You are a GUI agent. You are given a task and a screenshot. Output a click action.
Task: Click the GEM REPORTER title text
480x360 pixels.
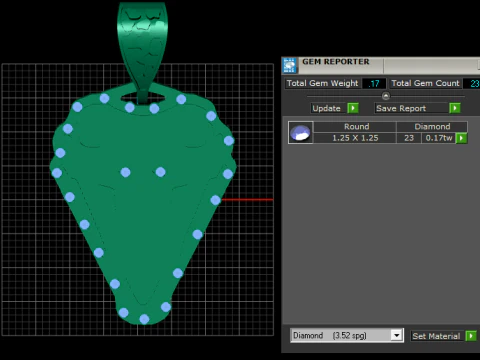336,62
